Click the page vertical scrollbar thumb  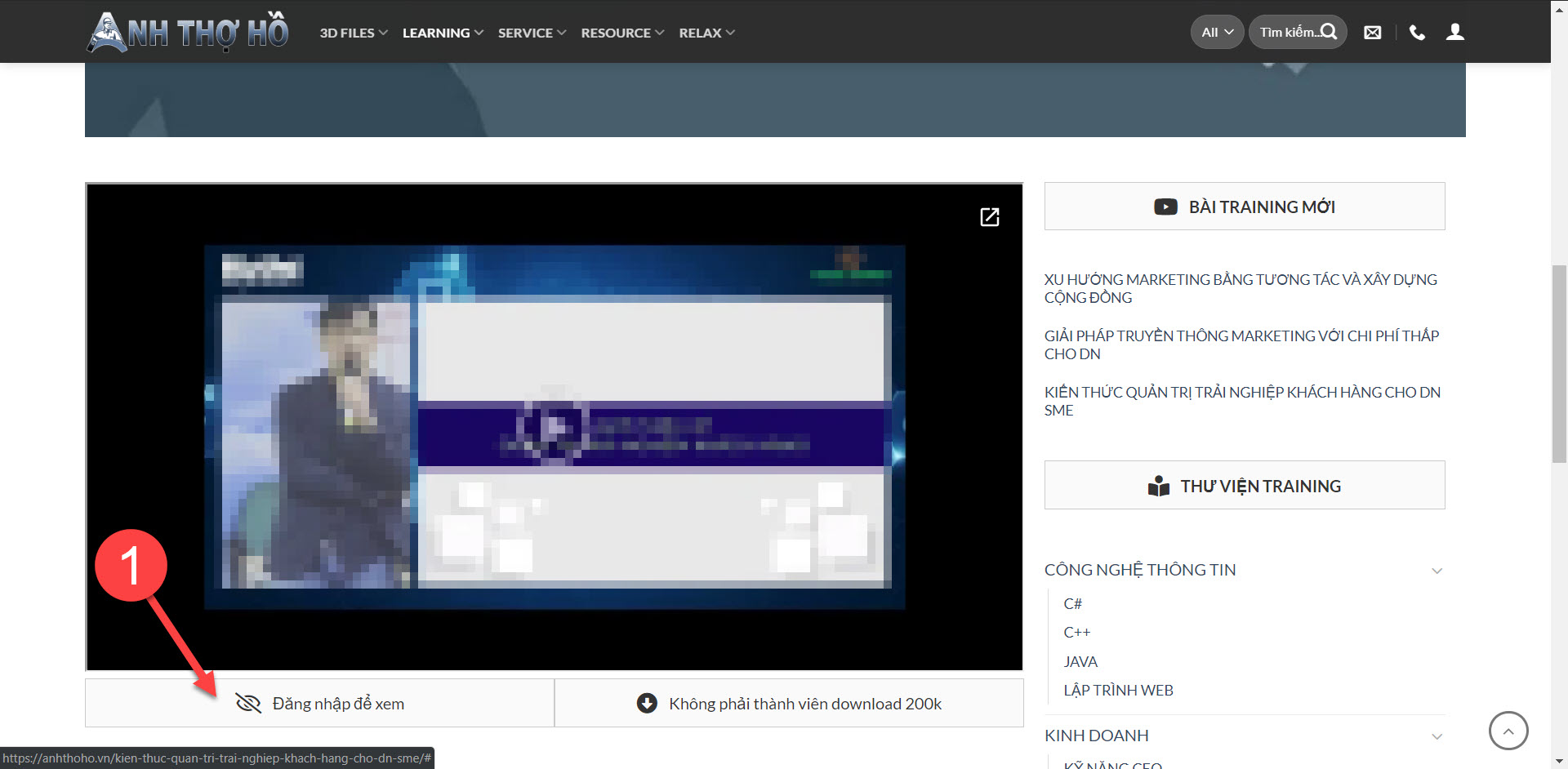[x=1559, y=363]
